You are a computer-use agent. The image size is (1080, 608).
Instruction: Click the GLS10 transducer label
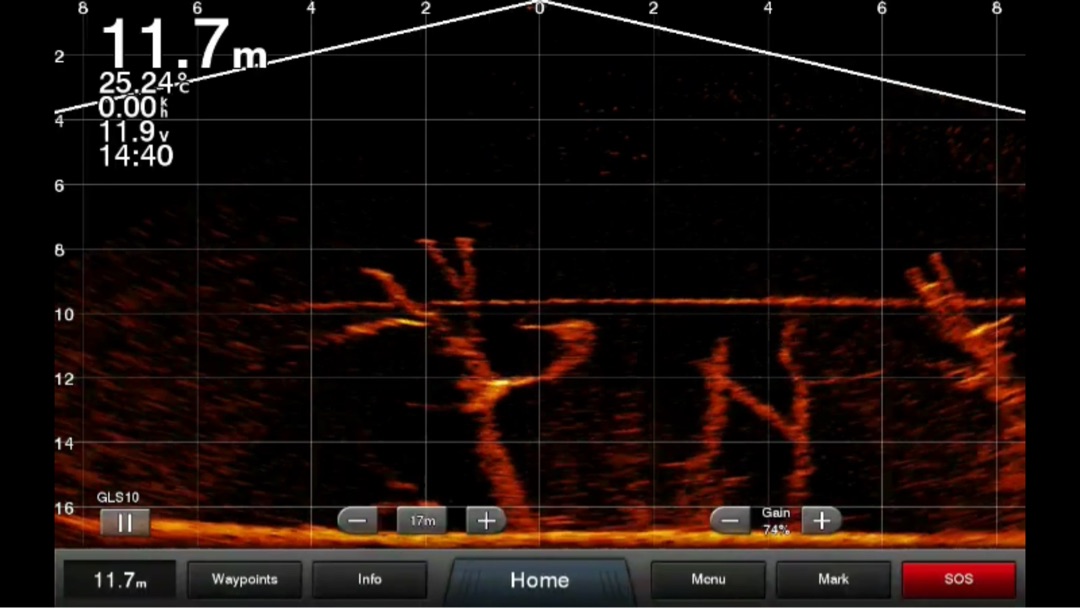118,497
